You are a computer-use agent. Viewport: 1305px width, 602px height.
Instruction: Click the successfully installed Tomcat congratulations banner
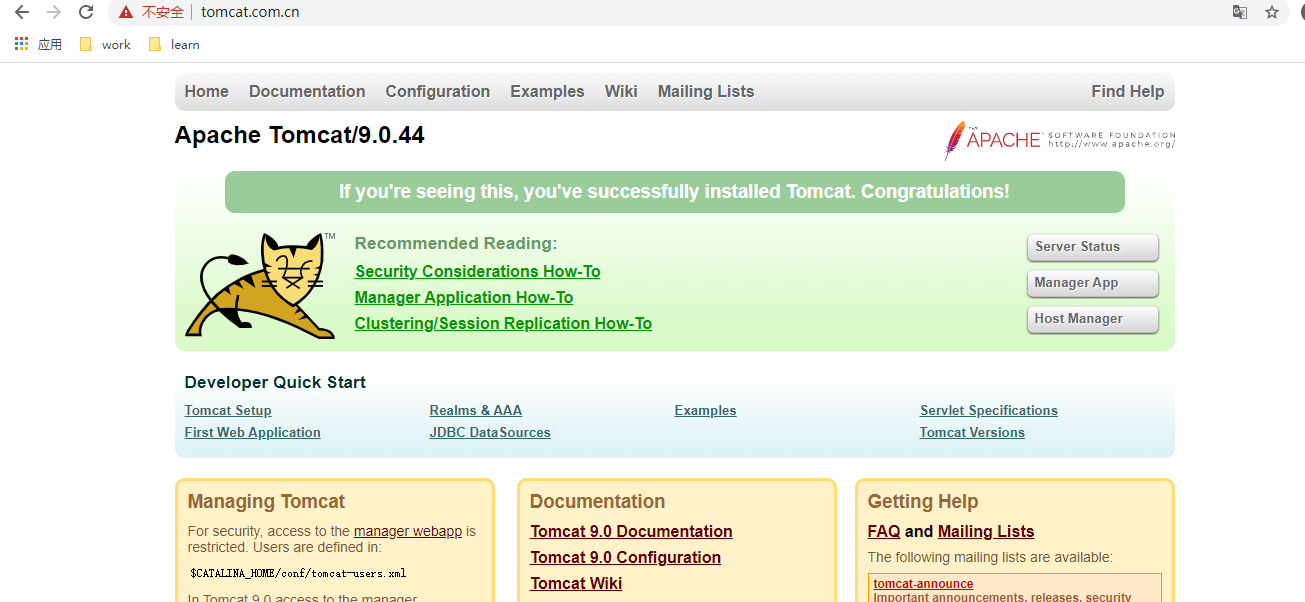pyautogui.click(x=675, y=192)
